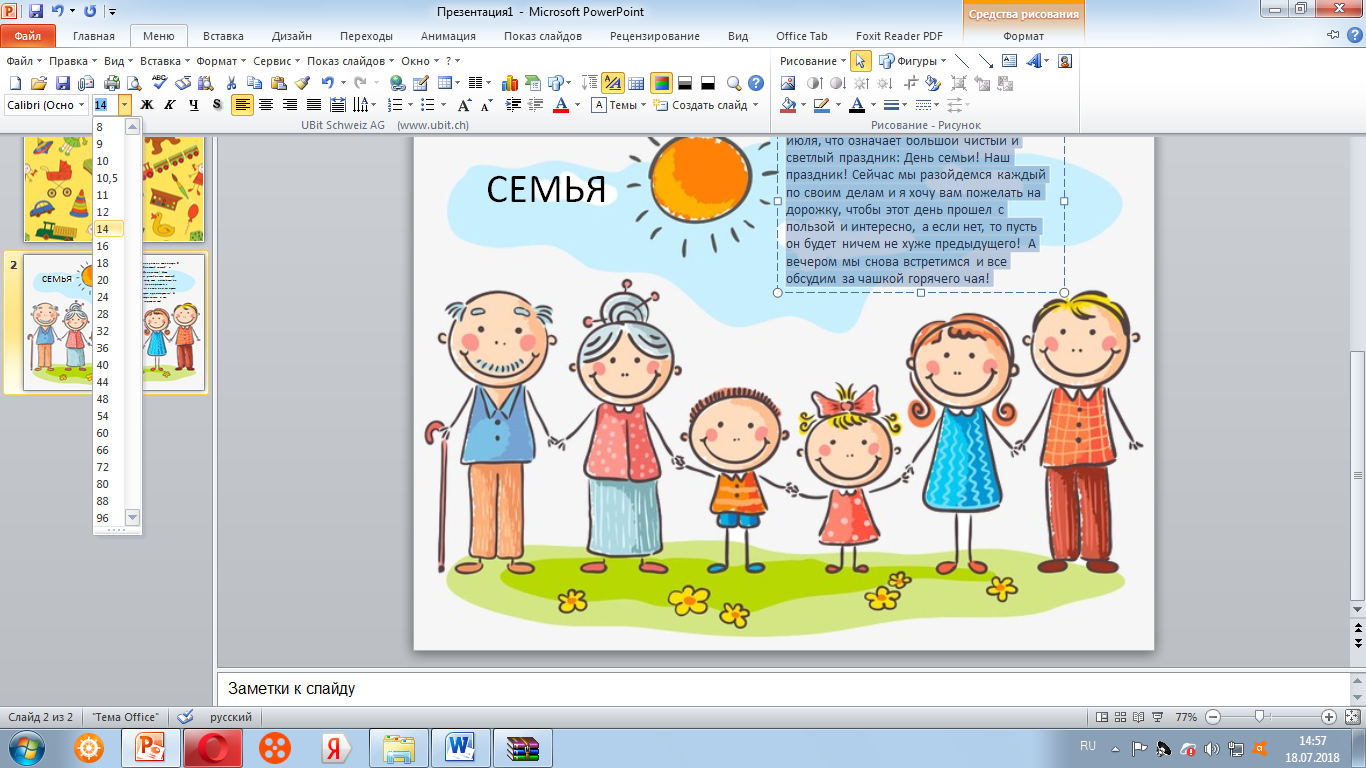The width and height of the screenshot is (1366, 768).
Task: Toggle bold formatting (Ж)
Action: pos(146,105)
